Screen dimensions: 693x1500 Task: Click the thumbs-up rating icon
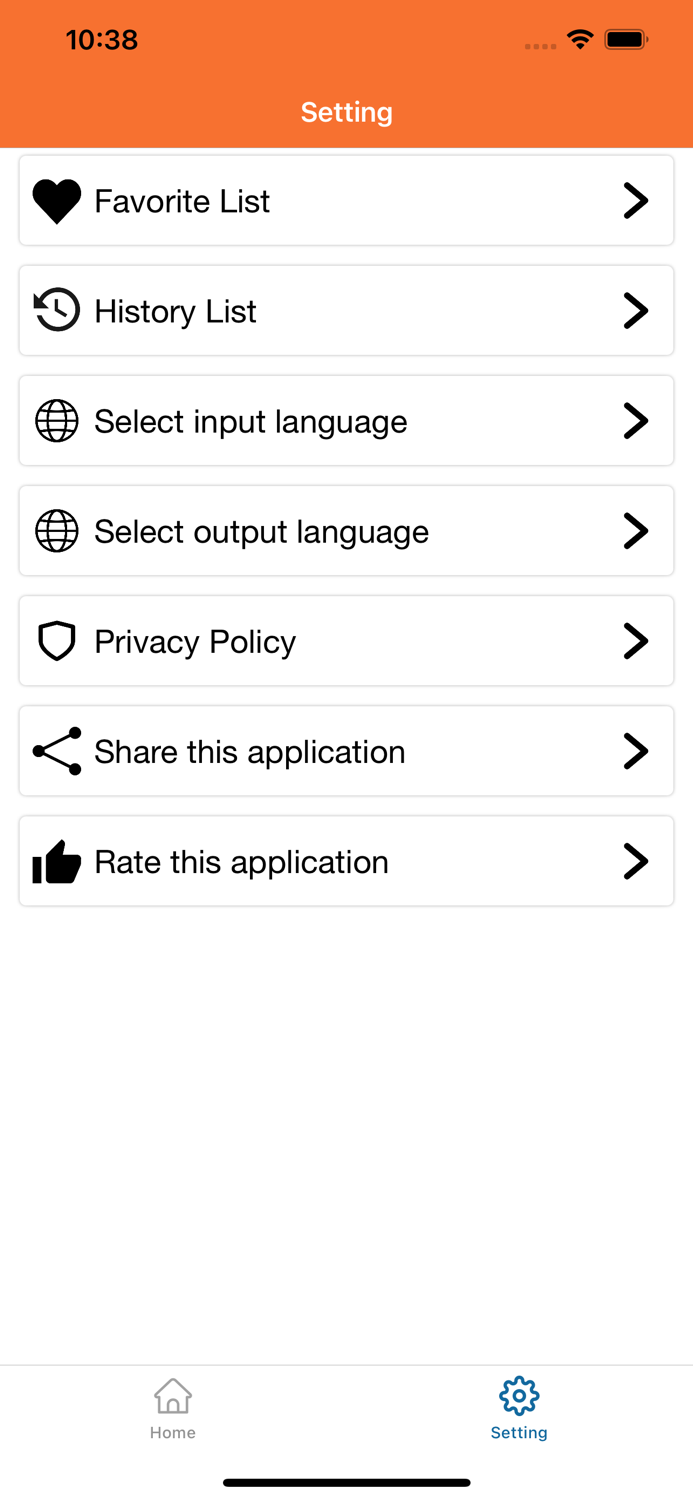[57, 861]
